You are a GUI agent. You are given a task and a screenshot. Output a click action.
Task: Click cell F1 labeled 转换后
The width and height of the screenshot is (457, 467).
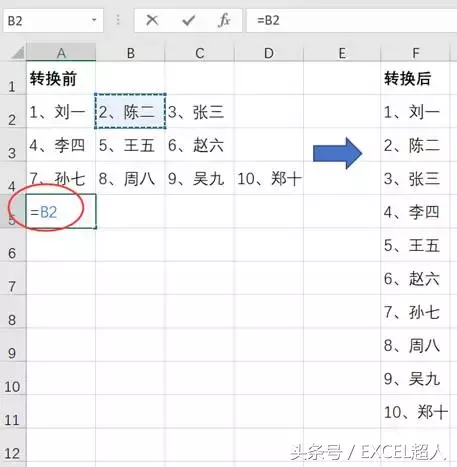coord(416,78)
